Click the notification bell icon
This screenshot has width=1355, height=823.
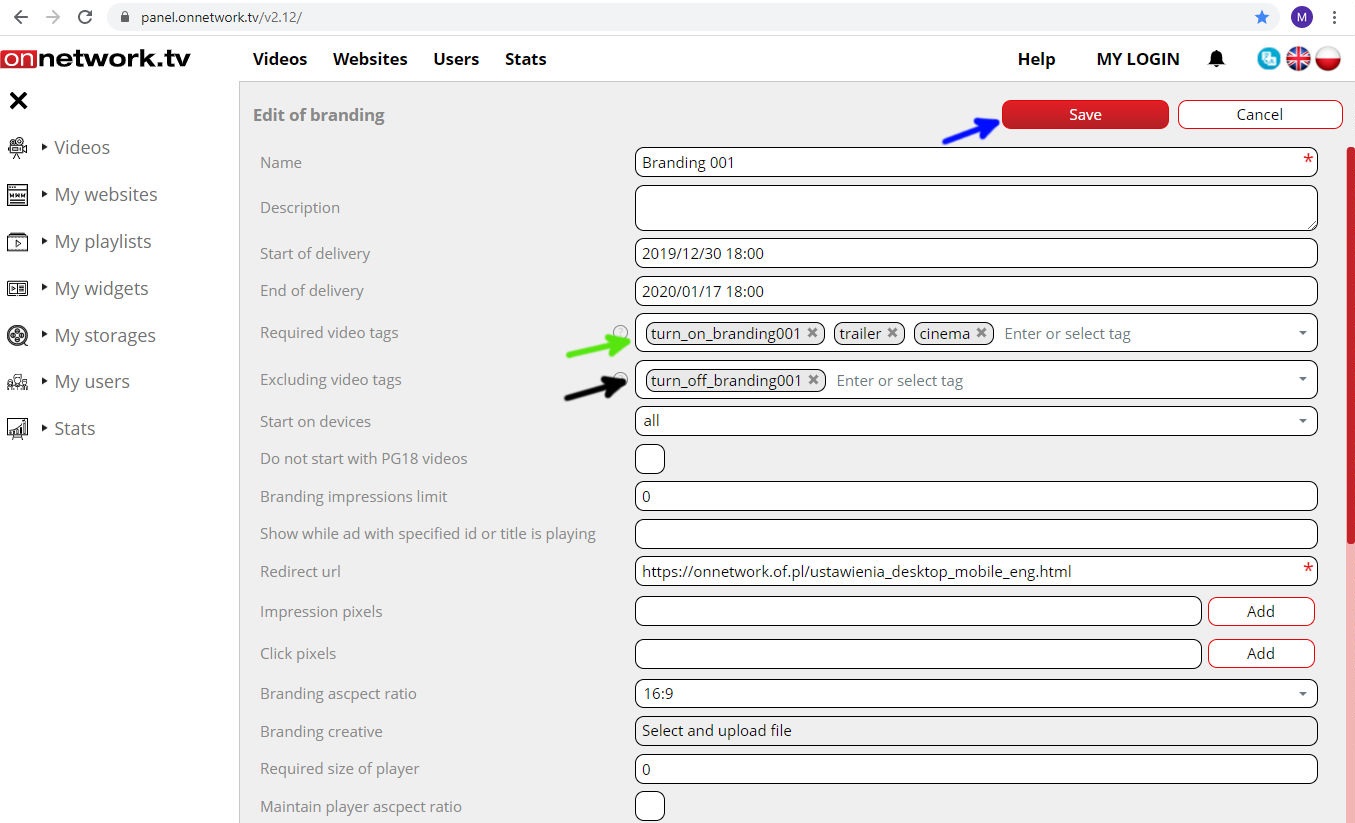pyautogui.click(x=1216, y=59)
